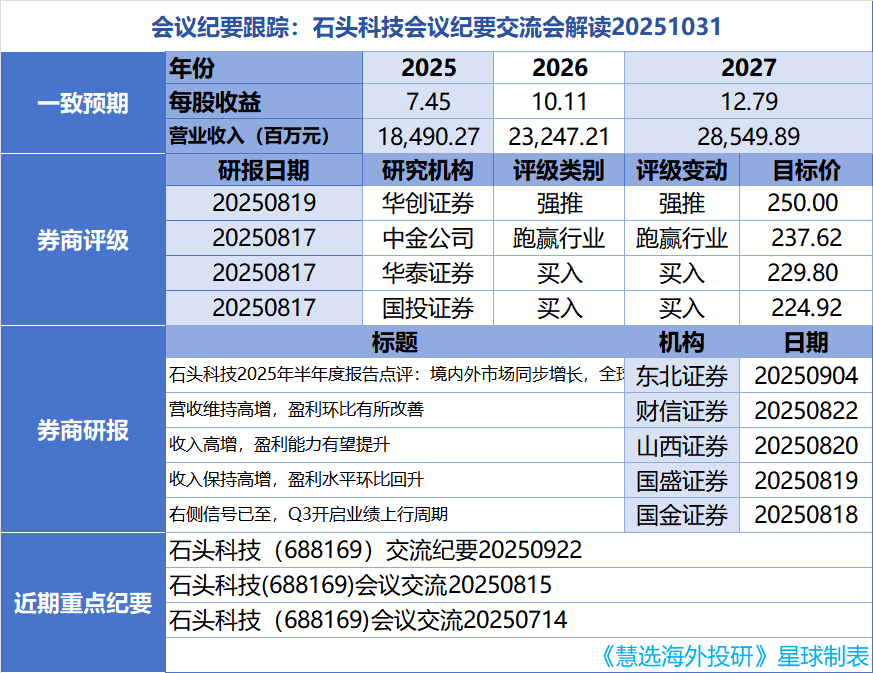Click the '一致预期' section header cell
Viewport: 873px width, 673px height.
pos(83,102)
